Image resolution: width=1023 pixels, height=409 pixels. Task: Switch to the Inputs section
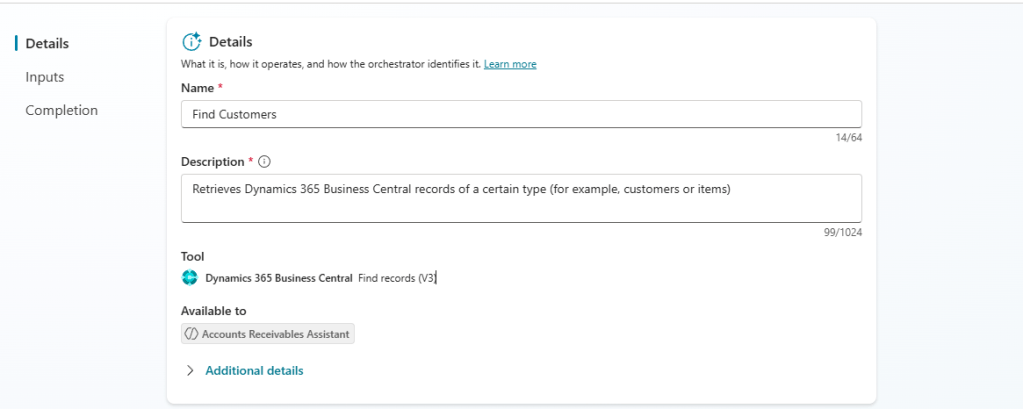(x=45, y=77)
